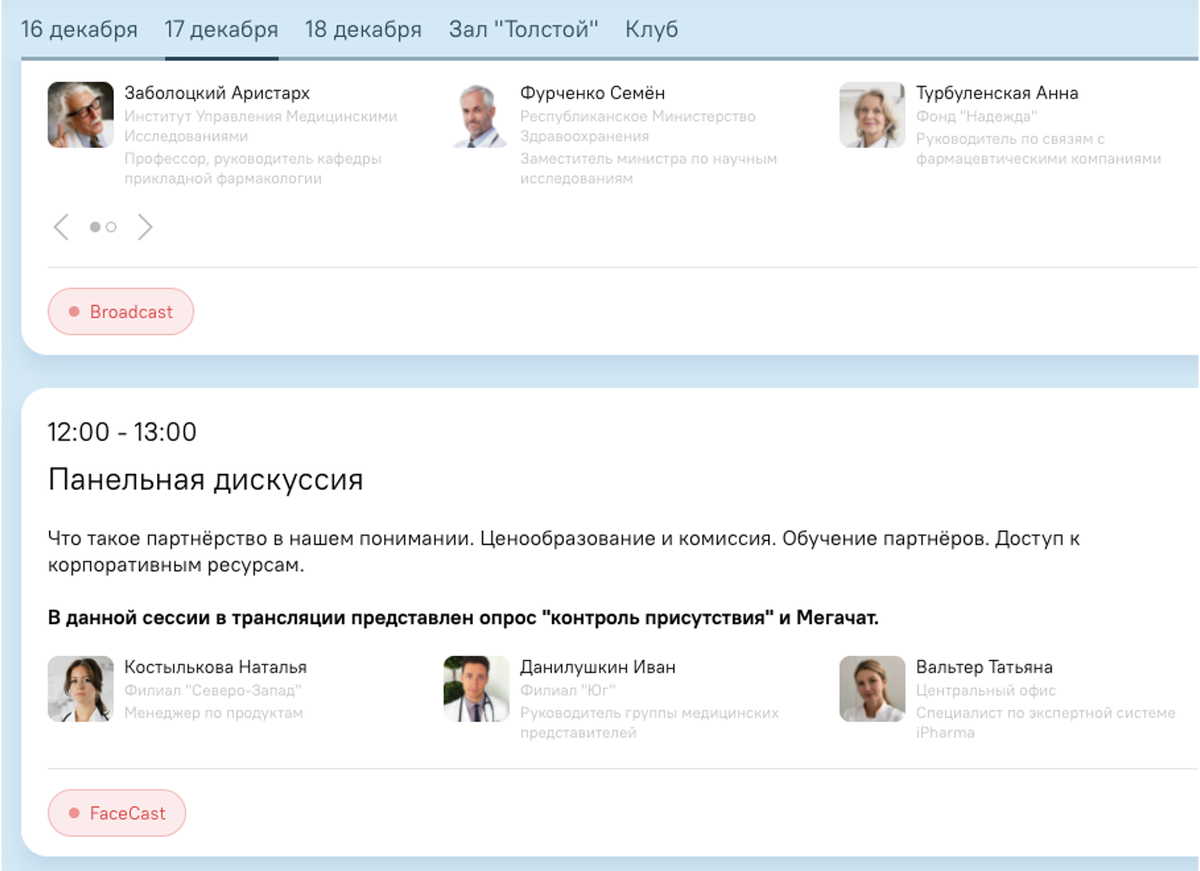Click the bold "контроль присутствия" notice text
This screenshot has width=1200, height=871.
point(463,618)
